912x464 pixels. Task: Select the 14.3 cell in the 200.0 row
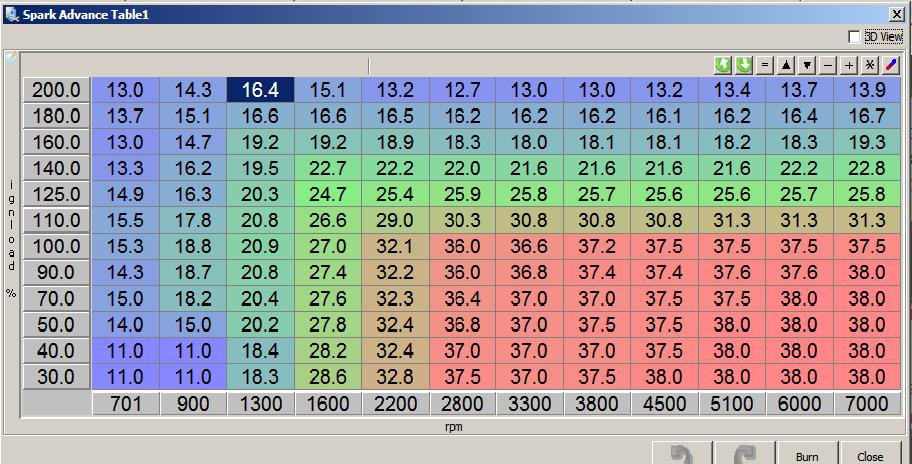point(193,90)
